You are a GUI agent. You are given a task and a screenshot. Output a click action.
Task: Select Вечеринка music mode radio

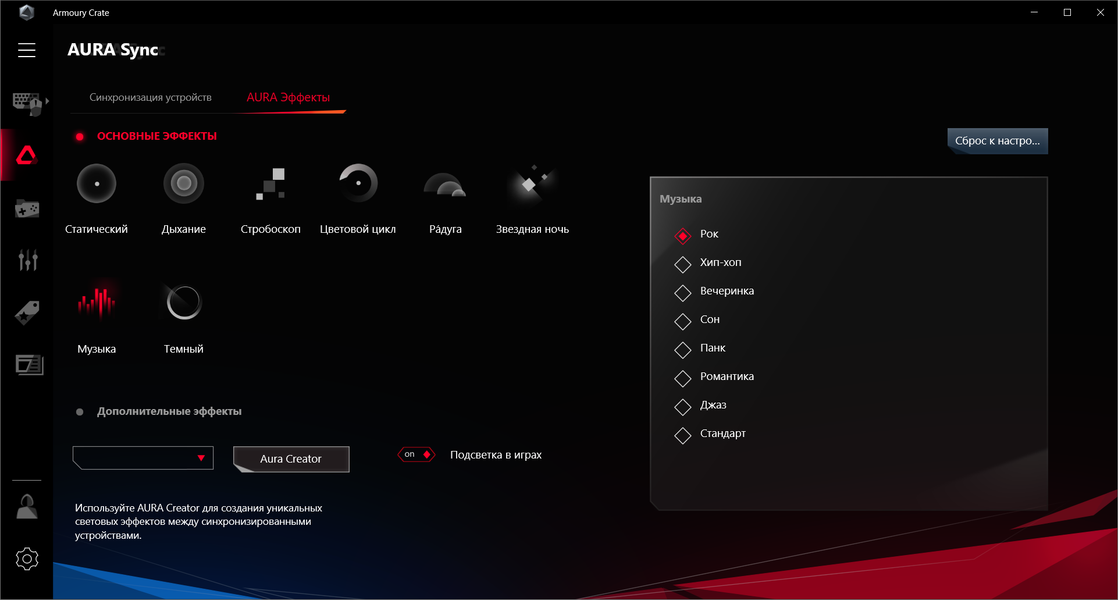[682, 292]
